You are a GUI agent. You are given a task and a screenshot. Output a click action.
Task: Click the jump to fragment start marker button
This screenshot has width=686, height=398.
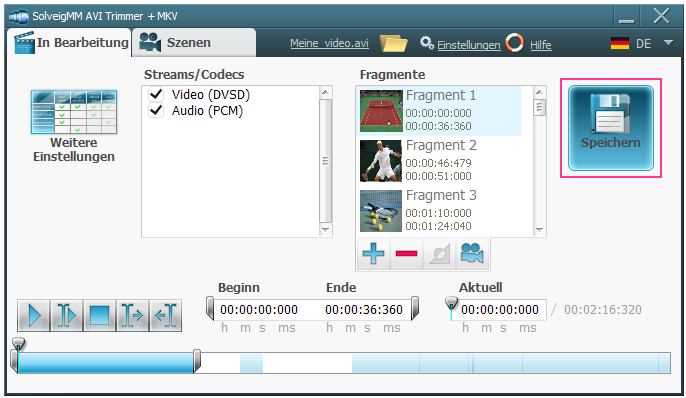[133, 315]
